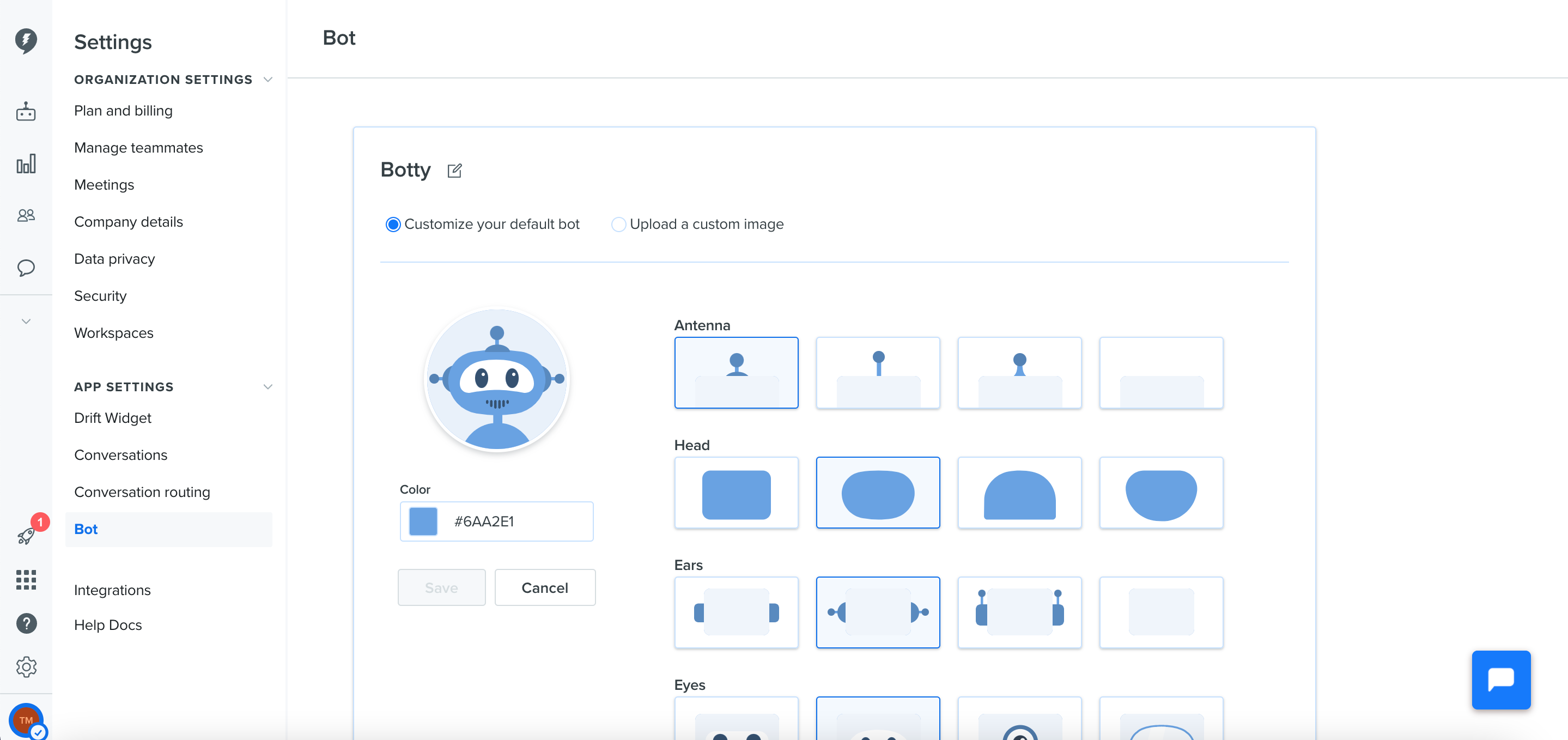
Task: Open Integrations page
Action: tap(112, 590)
